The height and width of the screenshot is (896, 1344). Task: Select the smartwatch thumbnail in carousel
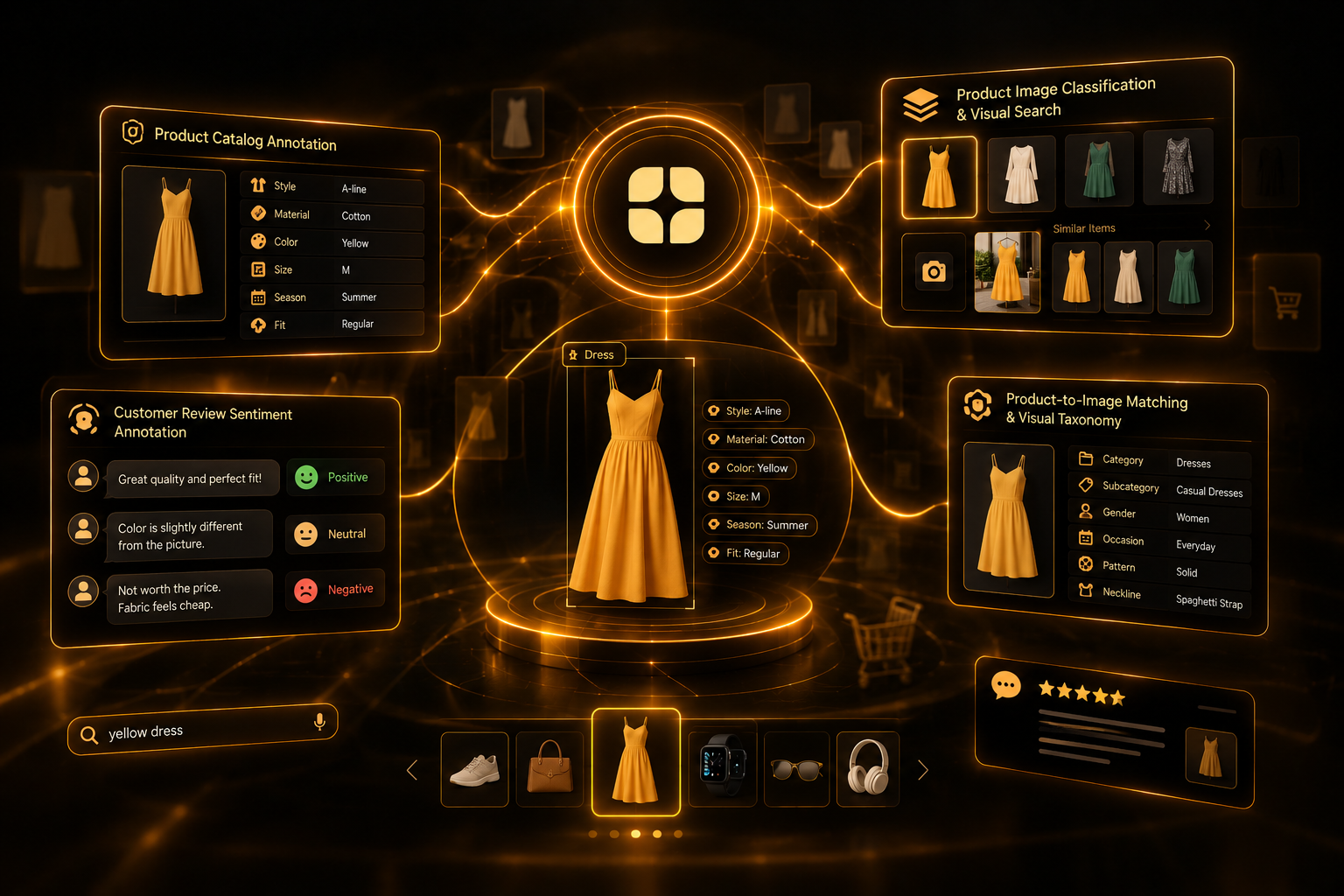(x=722, y=769)
